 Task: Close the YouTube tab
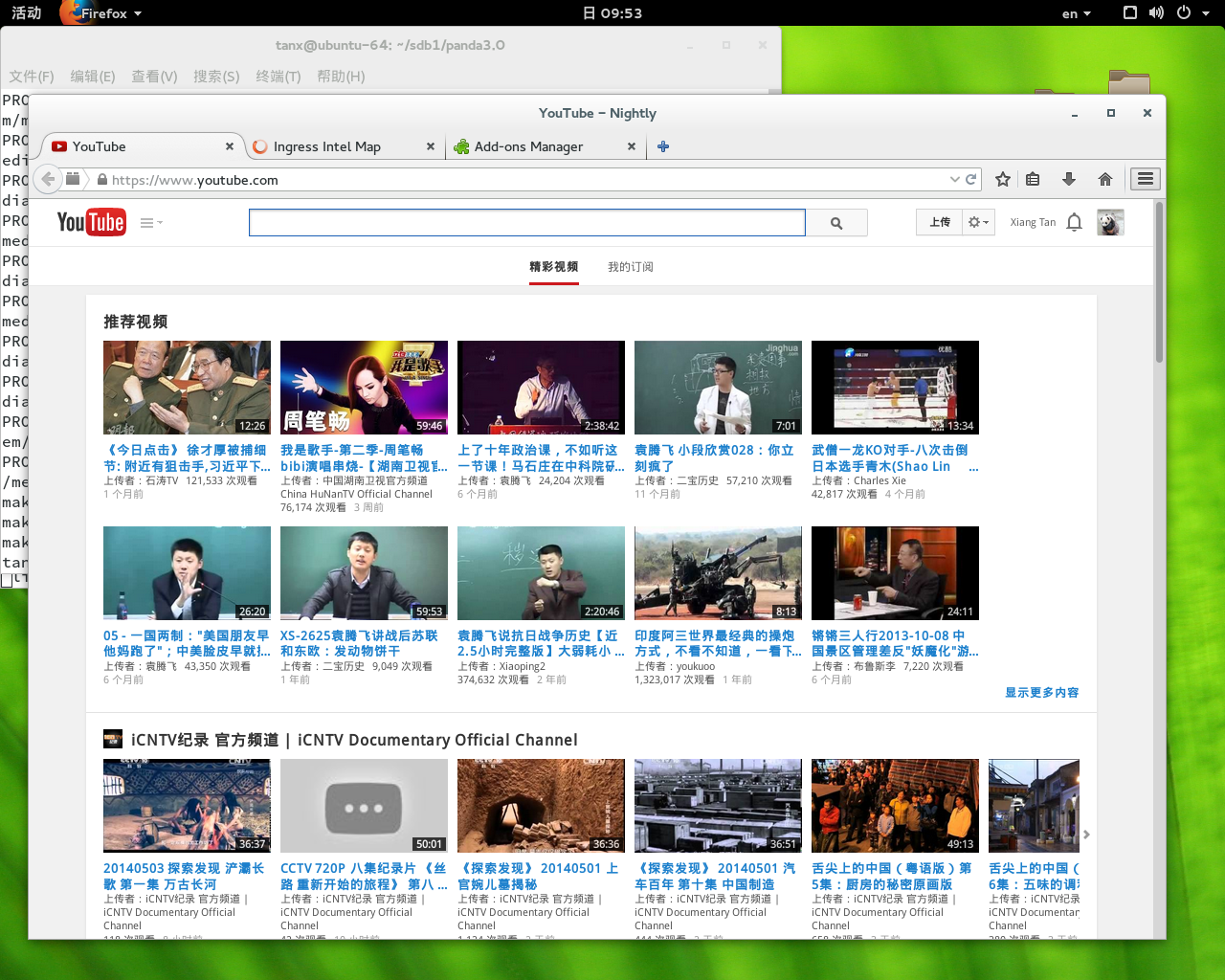coord(230,146)
